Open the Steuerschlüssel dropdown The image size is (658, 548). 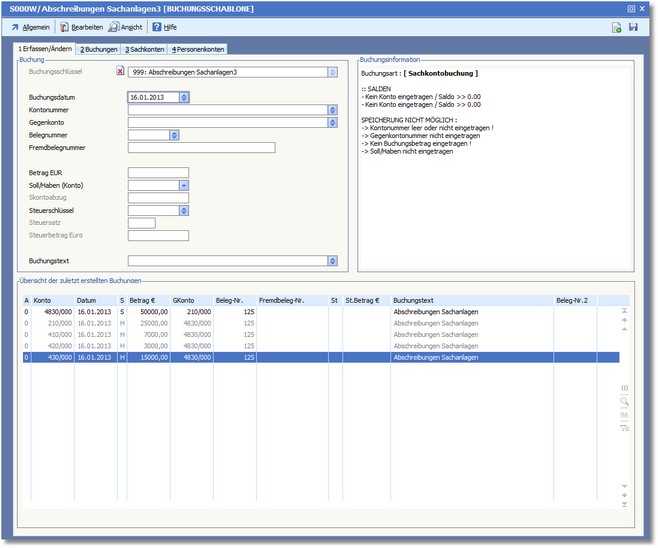click(x=184, y=211)
